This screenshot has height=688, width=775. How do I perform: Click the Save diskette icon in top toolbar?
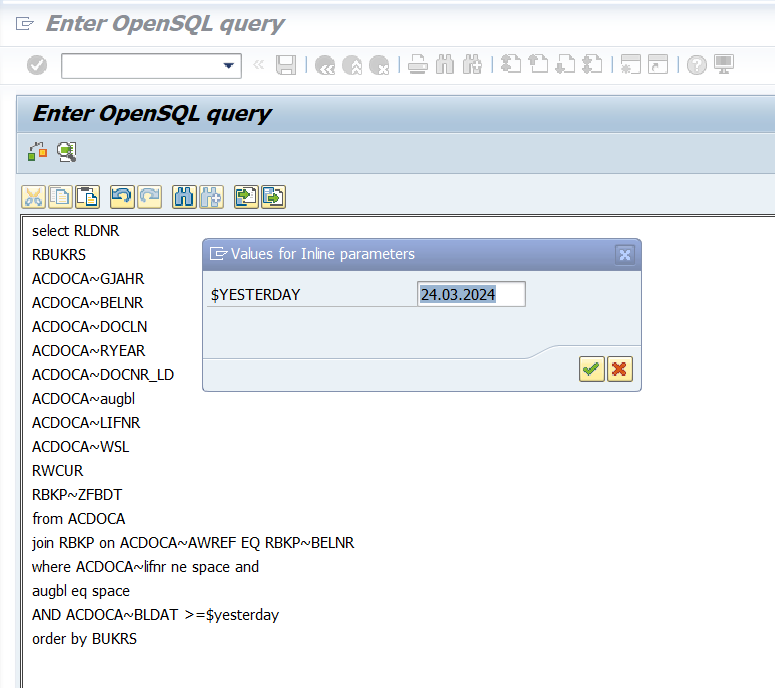286,65
